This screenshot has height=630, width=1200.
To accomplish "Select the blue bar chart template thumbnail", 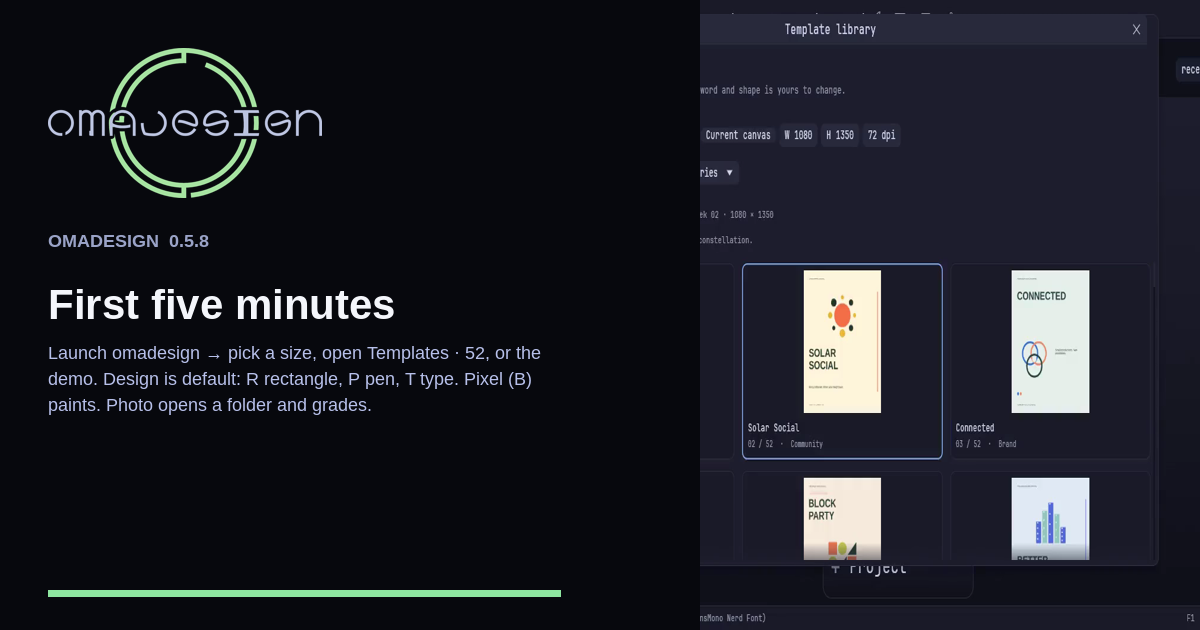I will [x=1050, y=518].
